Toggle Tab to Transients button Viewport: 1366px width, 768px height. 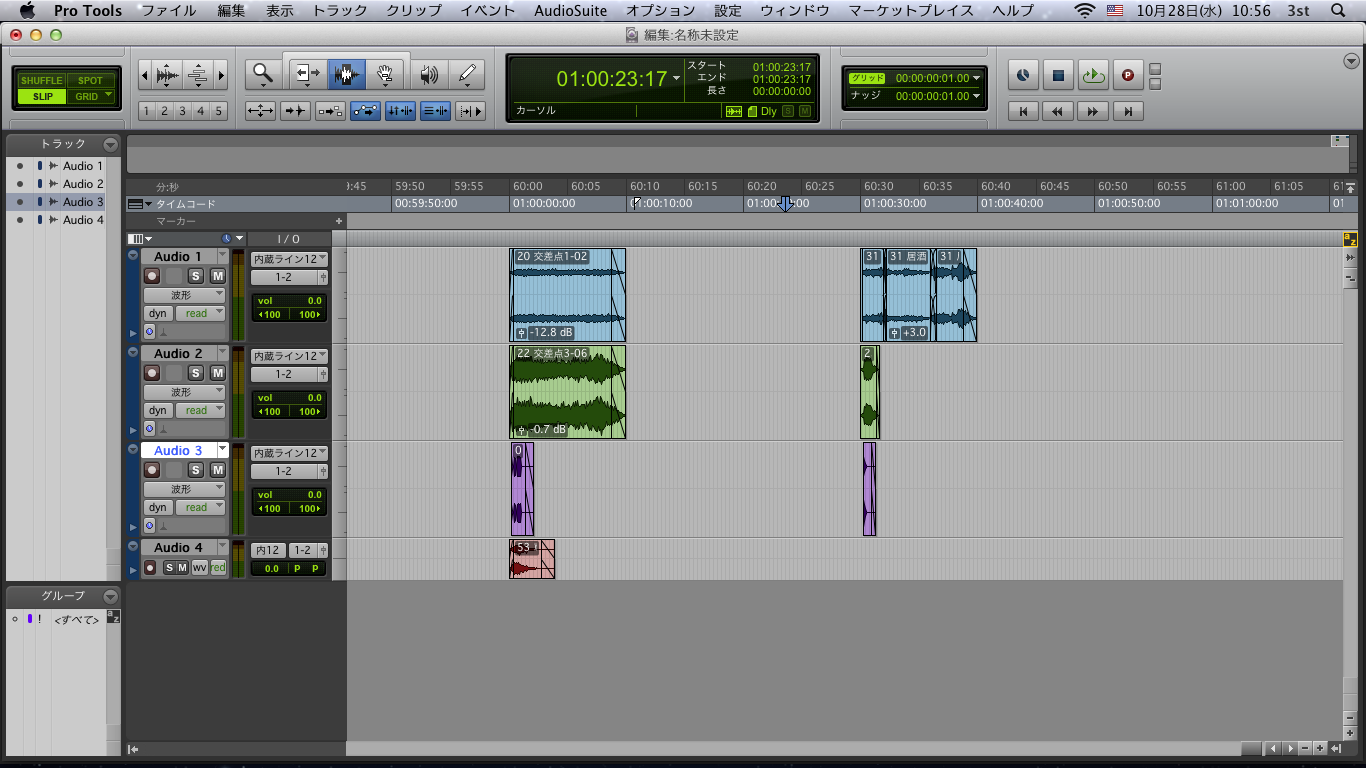click(x=295, y=111)
